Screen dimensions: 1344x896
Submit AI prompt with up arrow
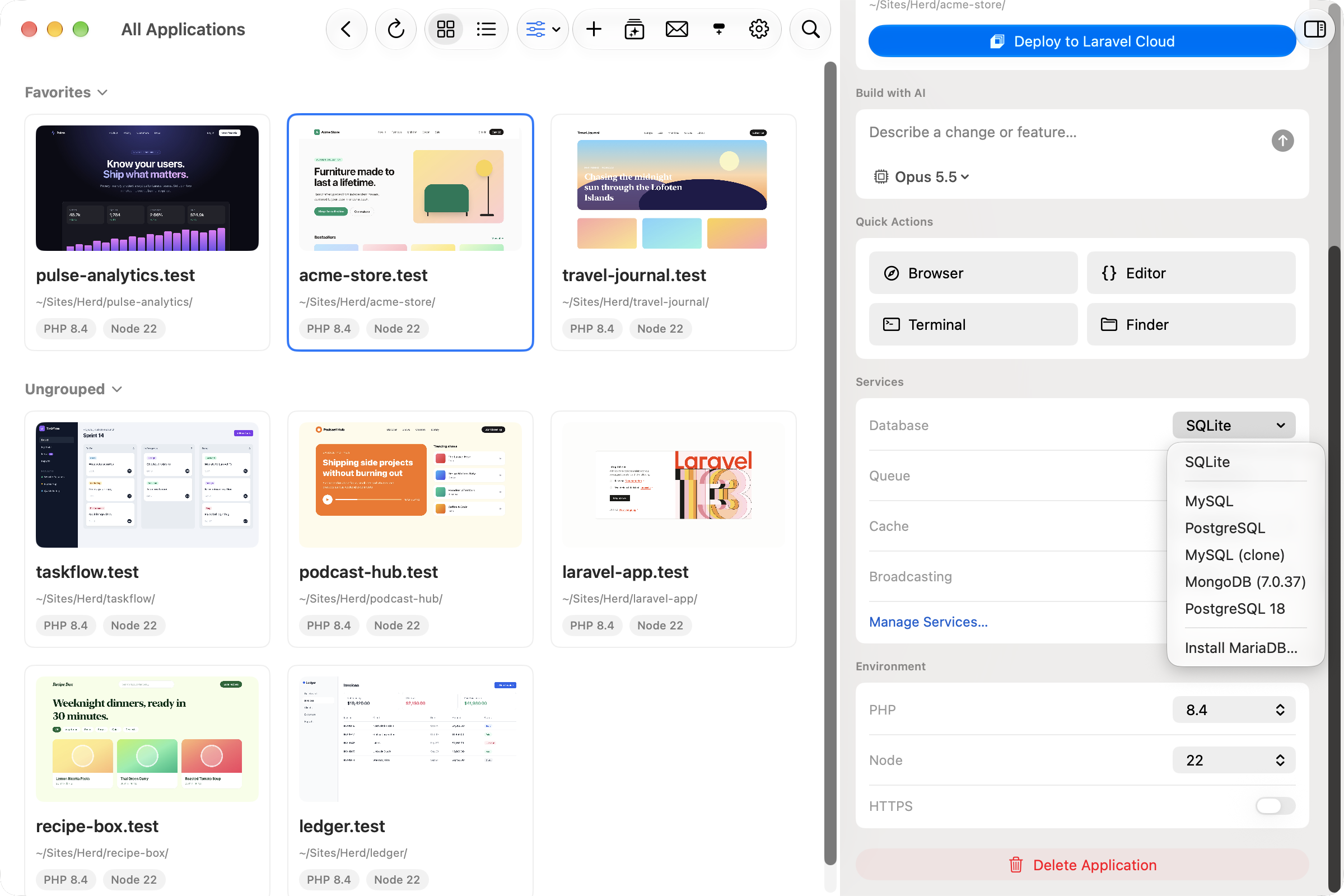coord(1282,141)
